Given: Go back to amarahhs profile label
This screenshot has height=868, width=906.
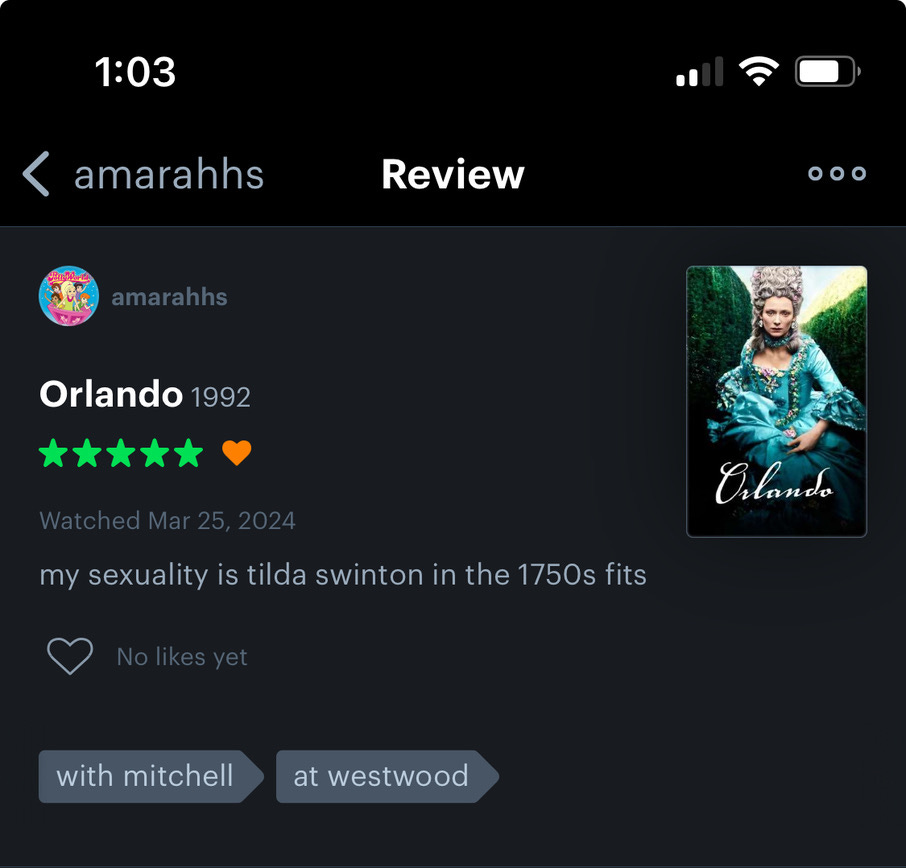Looking at the screenshot, I should (169, 175).
